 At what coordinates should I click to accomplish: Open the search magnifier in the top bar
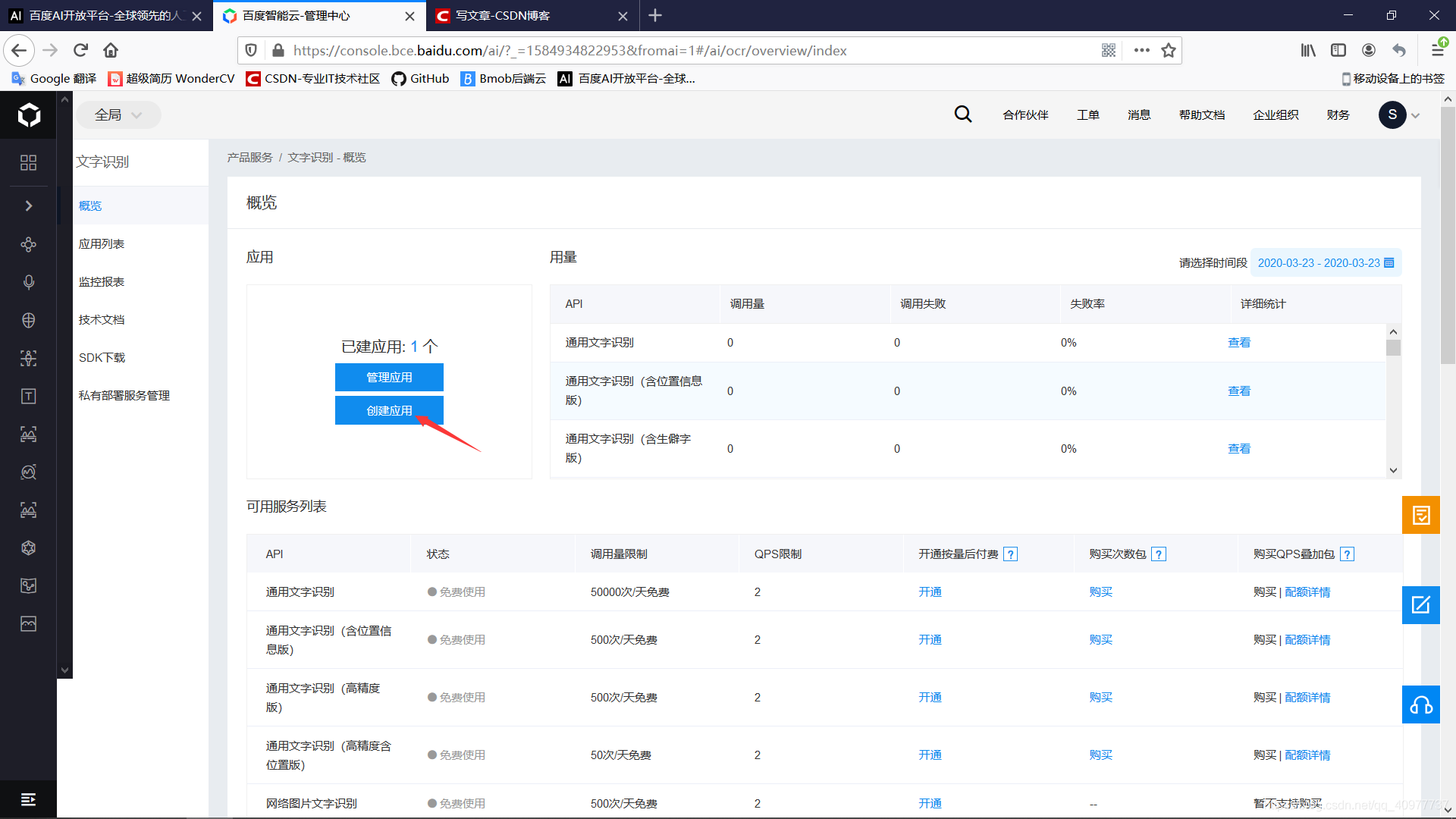962,115
